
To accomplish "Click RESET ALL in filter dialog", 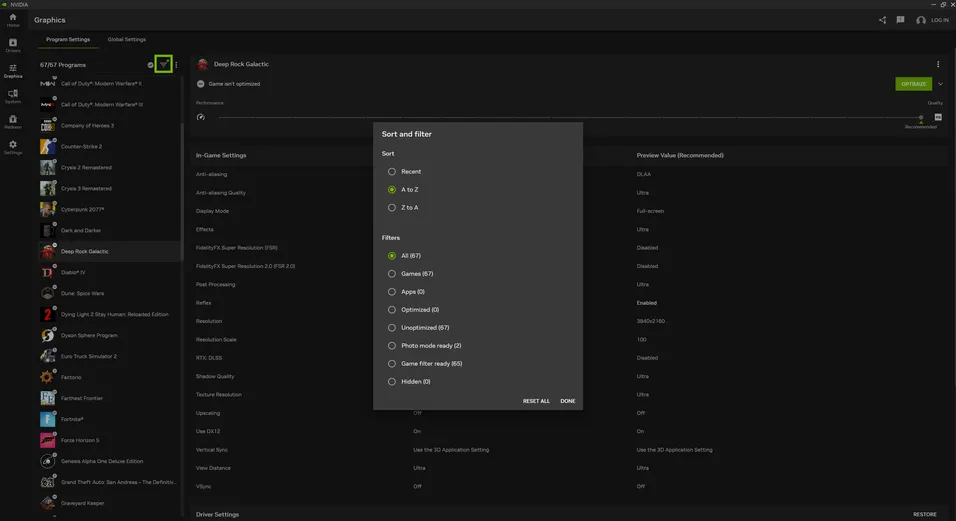I will [x=536, y=401].
